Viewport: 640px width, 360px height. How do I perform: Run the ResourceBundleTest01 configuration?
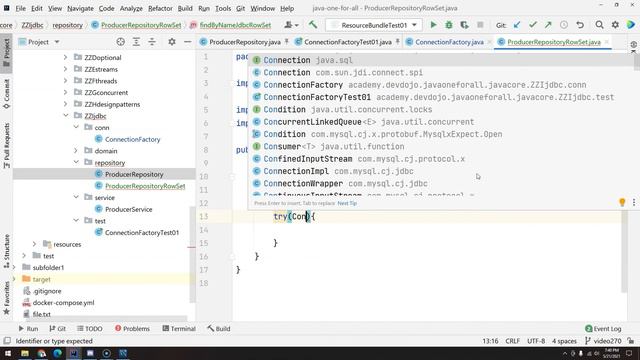[x=433, y=25]
